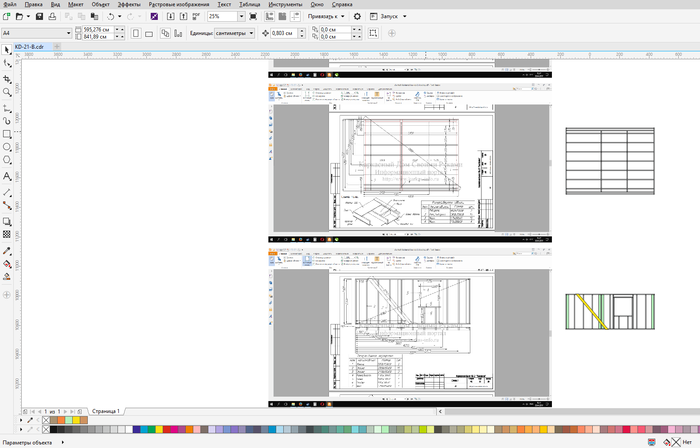Screen dimensions: 700x448
Task: Select the Ellipse tool
Action: (7, 147)
